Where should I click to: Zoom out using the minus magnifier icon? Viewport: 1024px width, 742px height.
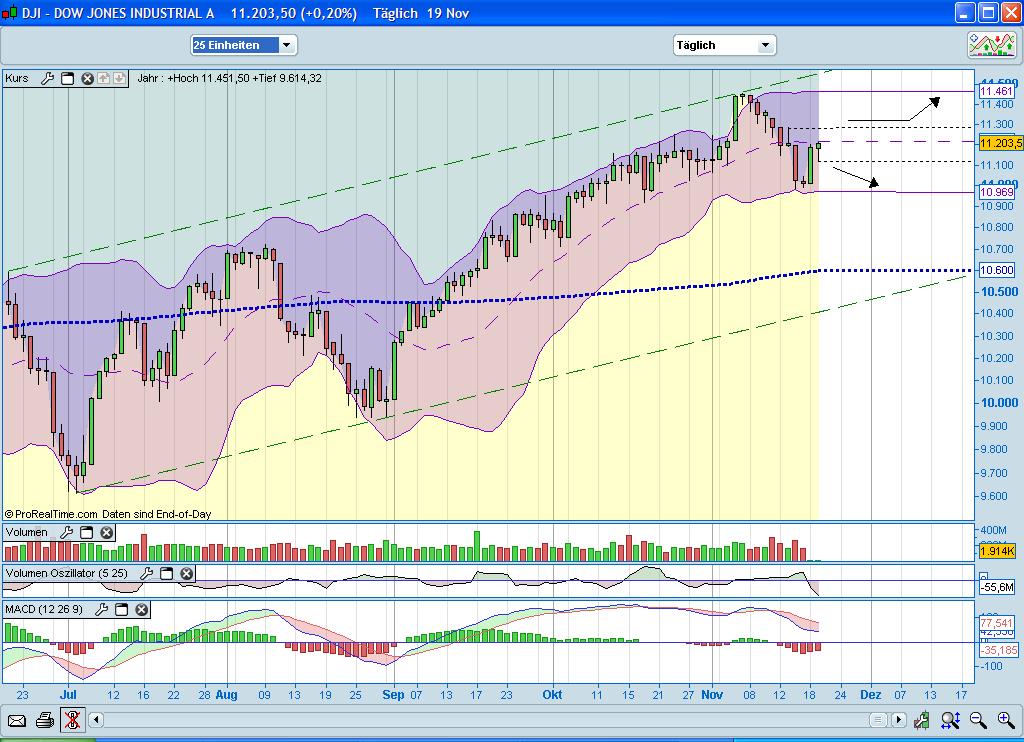[x=977, y=720]
